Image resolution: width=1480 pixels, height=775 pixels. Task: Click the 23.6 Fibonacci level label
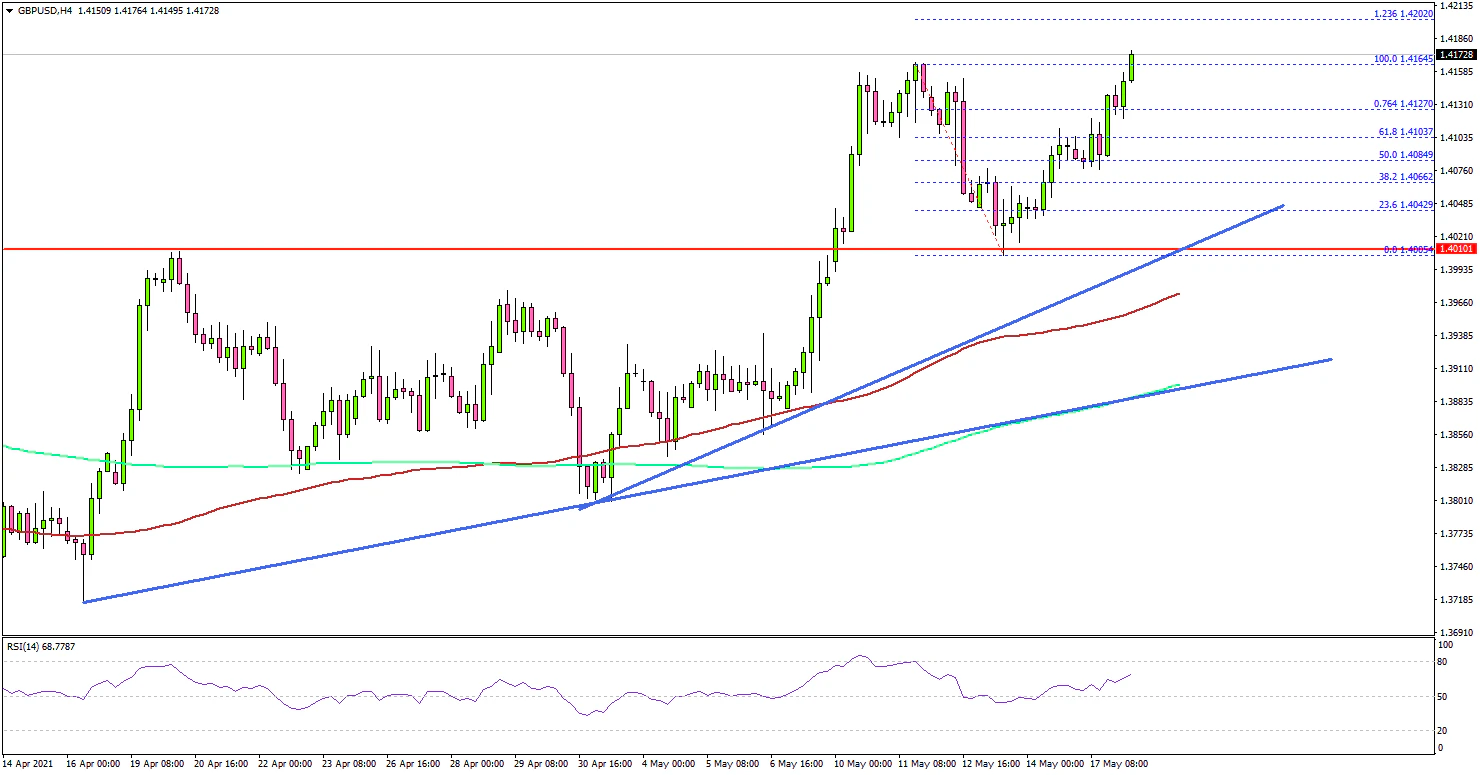[1406, 204]
